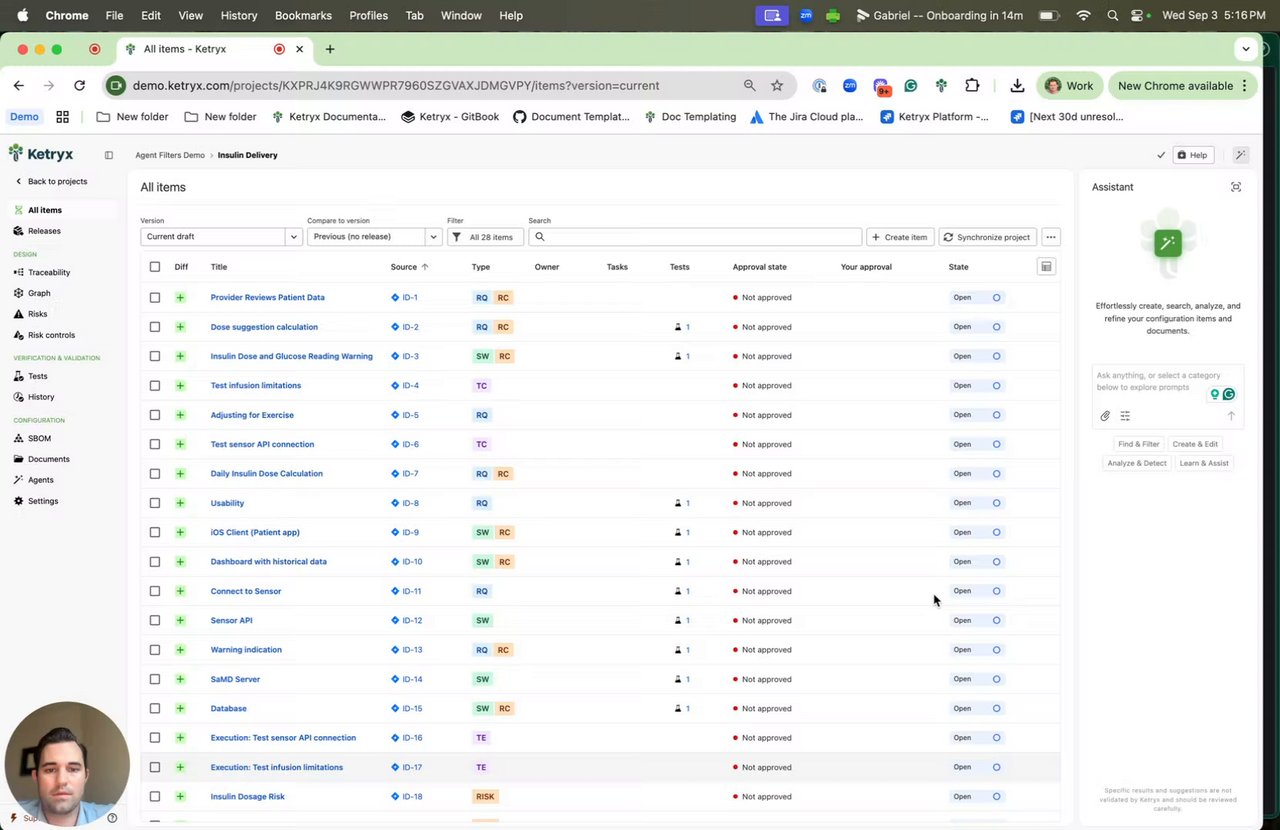Open Assistant filter settings sliders icon
Viewport: 1280px width, 830px height.
(1125, 416)
